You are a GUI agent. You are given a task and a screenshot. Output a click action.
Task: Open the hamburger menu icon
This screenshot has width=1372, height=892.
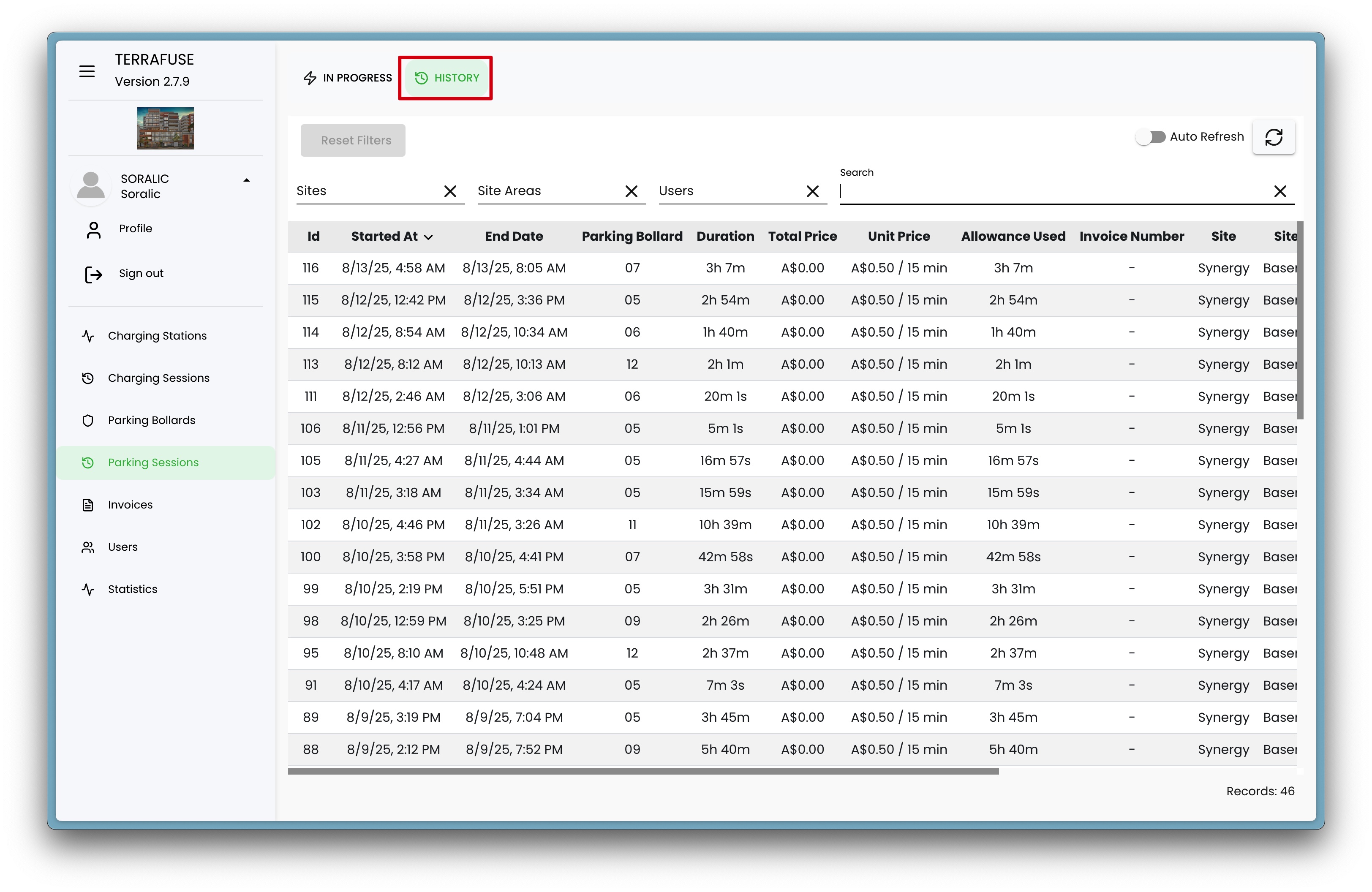(x=87, y=71)
